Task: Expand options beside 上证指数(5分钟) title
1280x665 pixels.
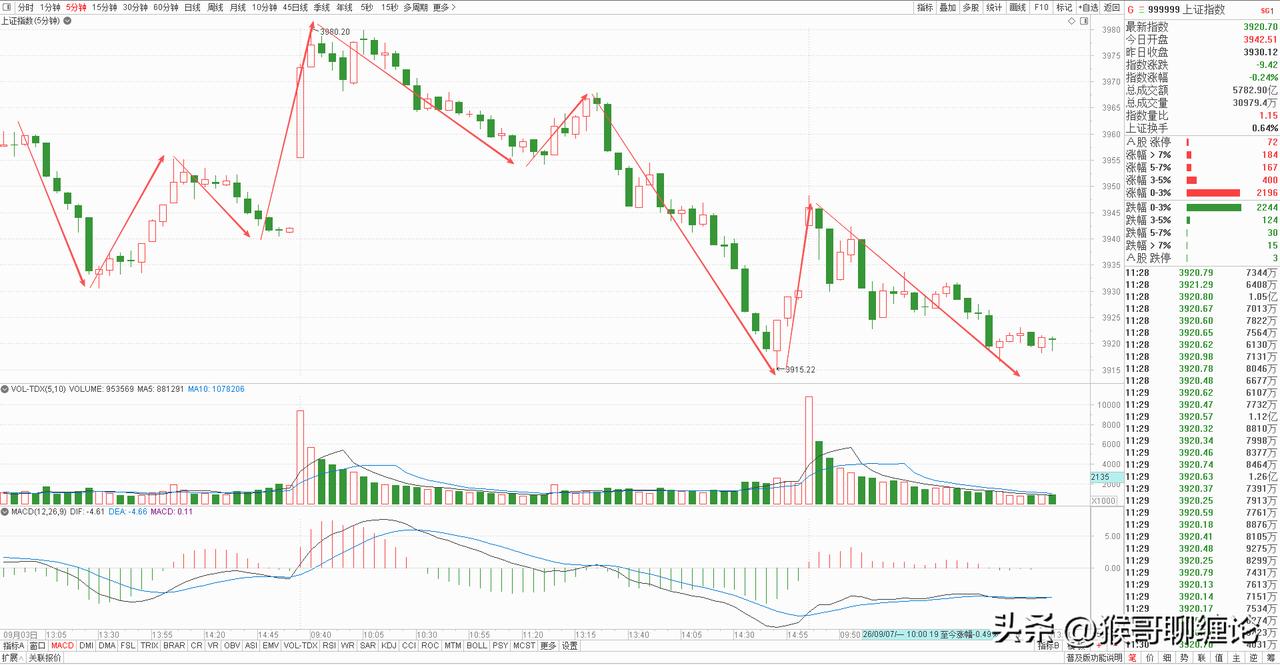Action: [x=67, y=21]
